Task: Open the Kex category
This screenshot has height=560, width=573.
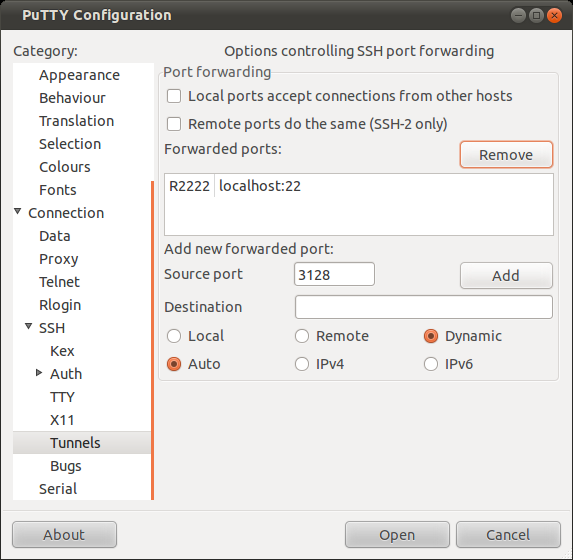Action: point(62,352)
